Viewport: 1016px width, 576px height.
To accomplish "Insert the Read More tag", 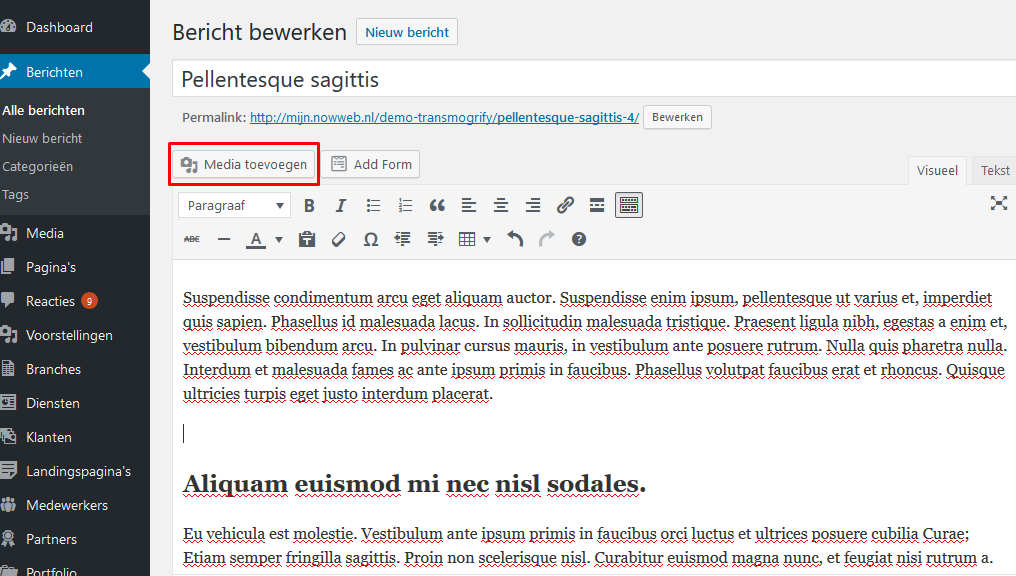I will tap(596, 205).
